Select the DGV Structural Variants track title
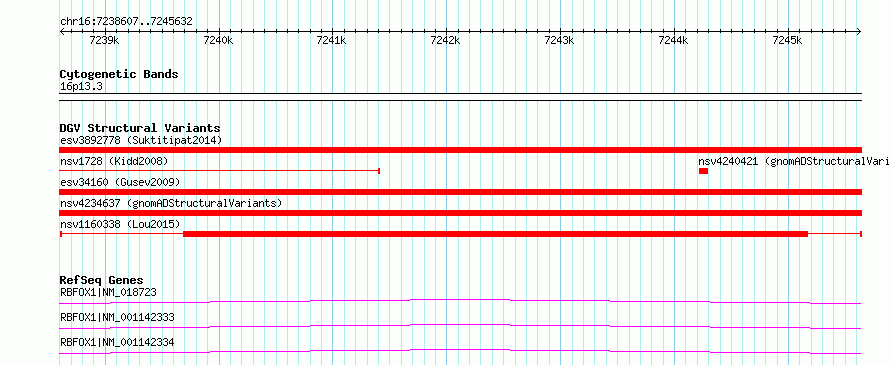 point(140,128)
